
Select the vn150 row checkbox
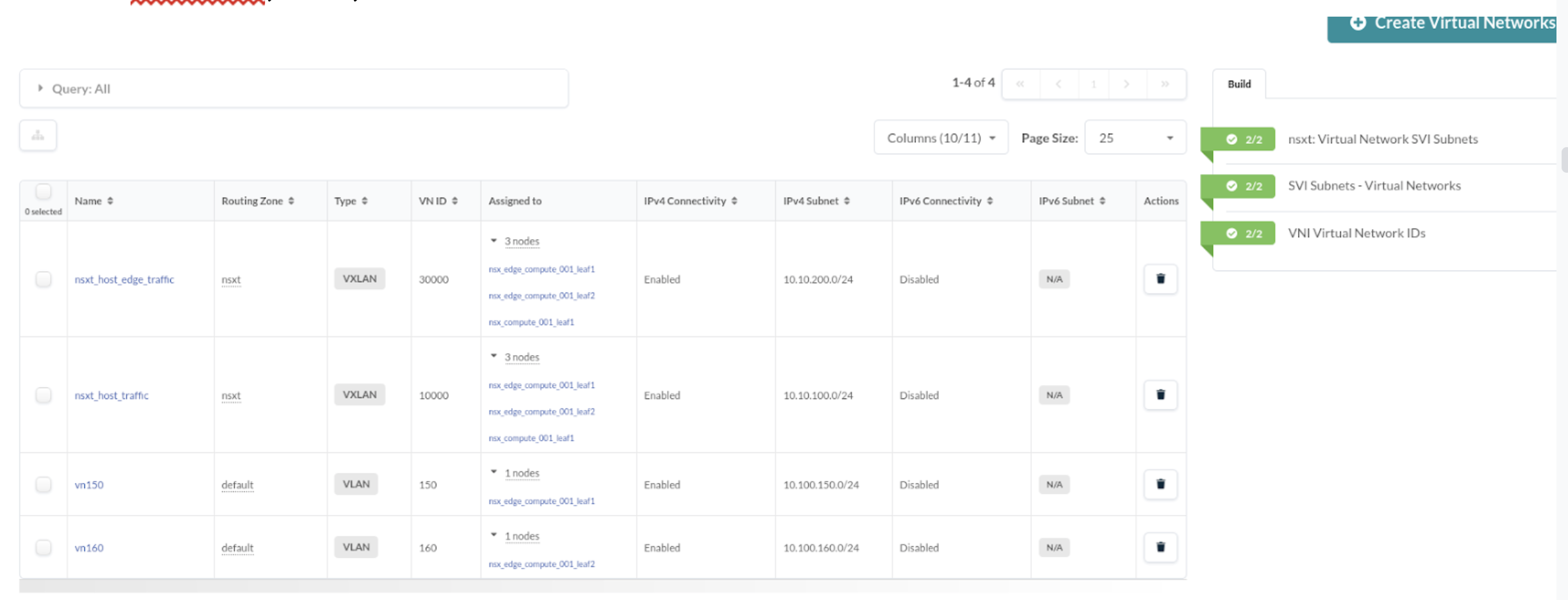[x=44, y=484]
